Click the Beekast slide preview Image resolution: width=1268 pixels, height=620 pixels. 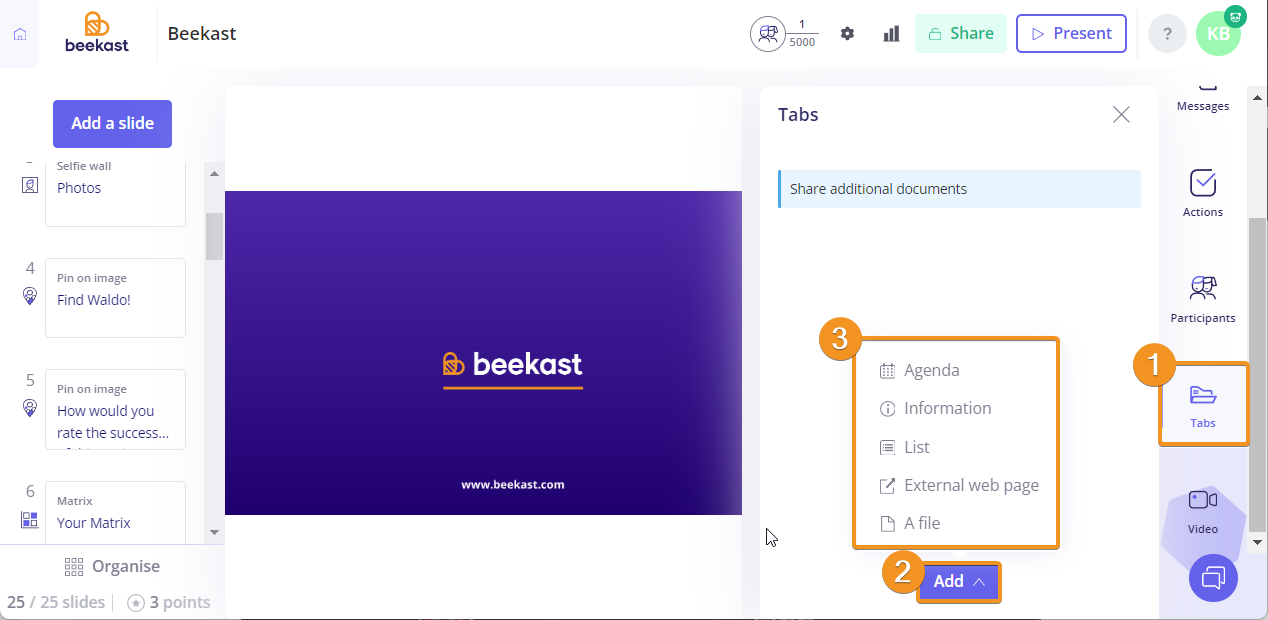coord(483,353)
